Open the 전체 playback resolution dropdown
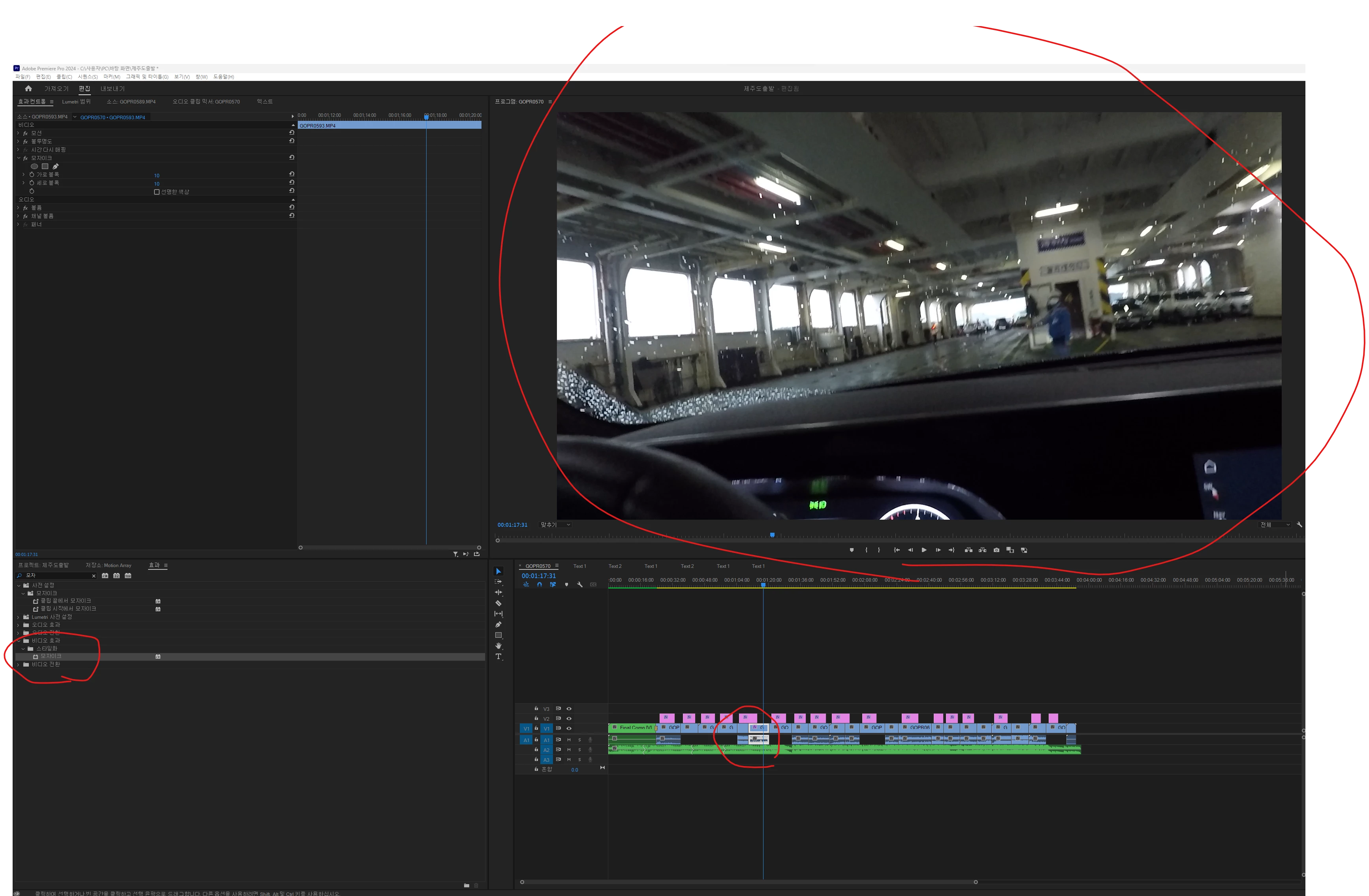 (1275, 524)
